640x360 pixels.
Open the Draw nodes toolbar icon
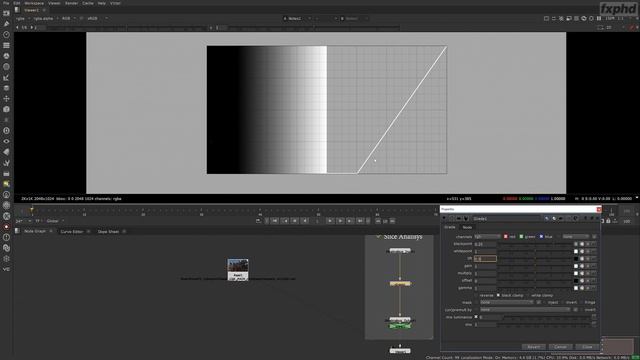(6, 24)
